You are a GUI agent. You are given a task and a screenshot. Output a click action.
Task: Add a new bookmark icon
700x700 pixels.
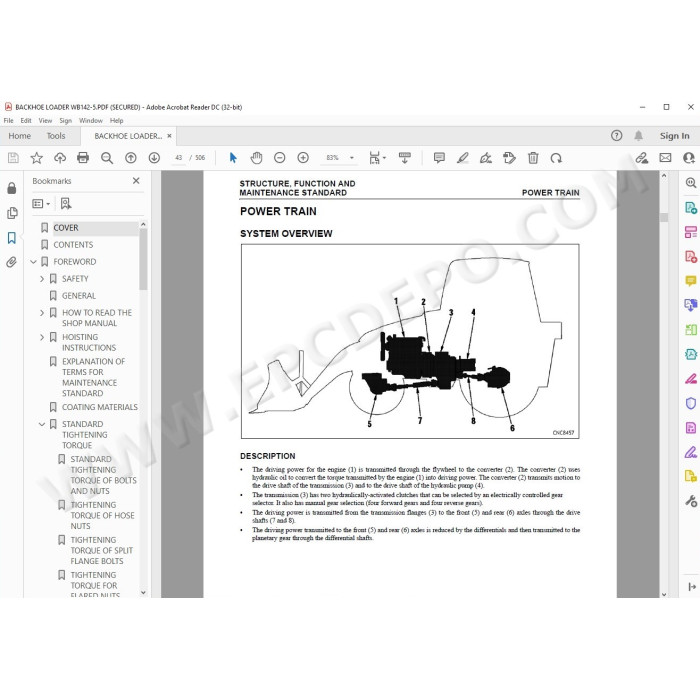point(66,204)
